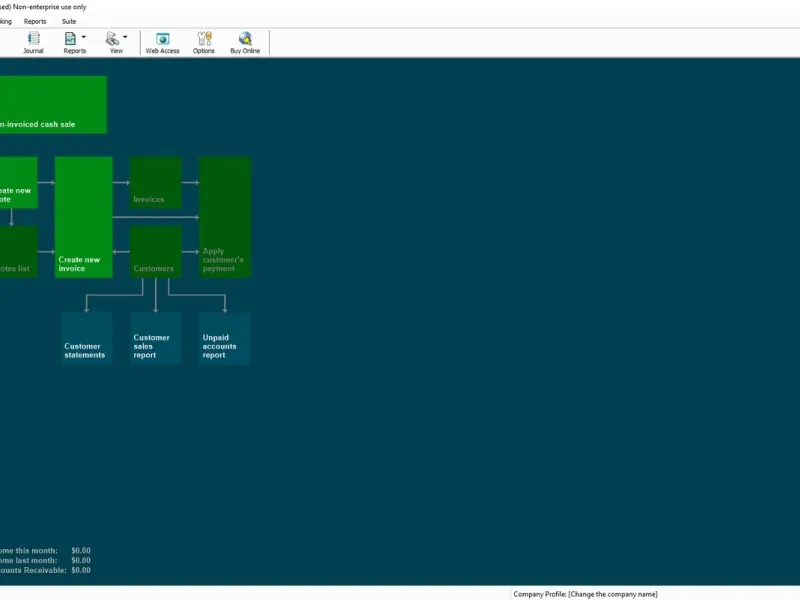
Task: Open the Suite menu
Action: (x=69, y=21)
